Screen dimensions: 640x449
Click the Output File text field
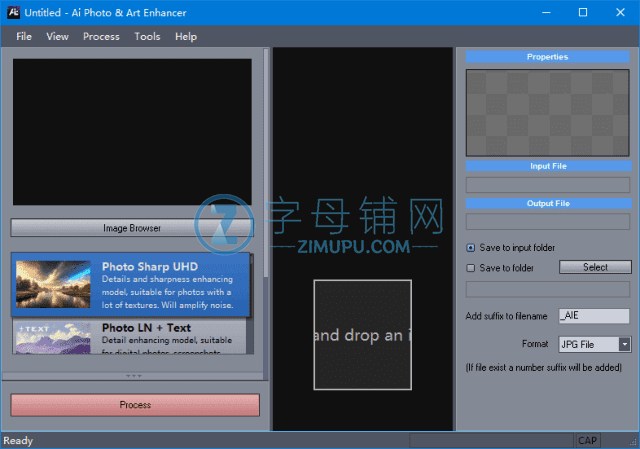(x=548, y=222)
